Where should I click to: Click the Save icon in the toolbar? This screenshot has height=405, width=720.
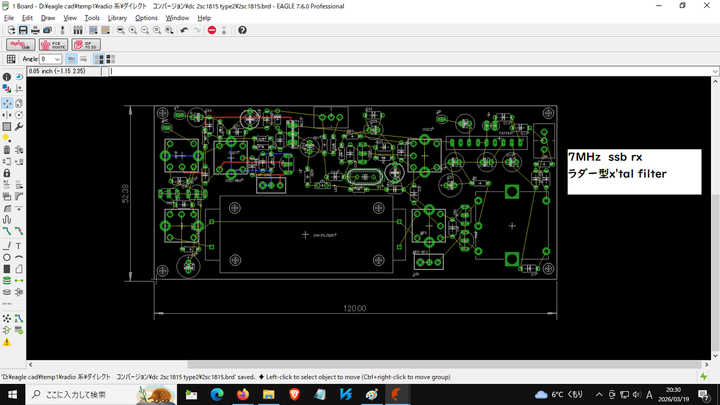tap(22, 30)
